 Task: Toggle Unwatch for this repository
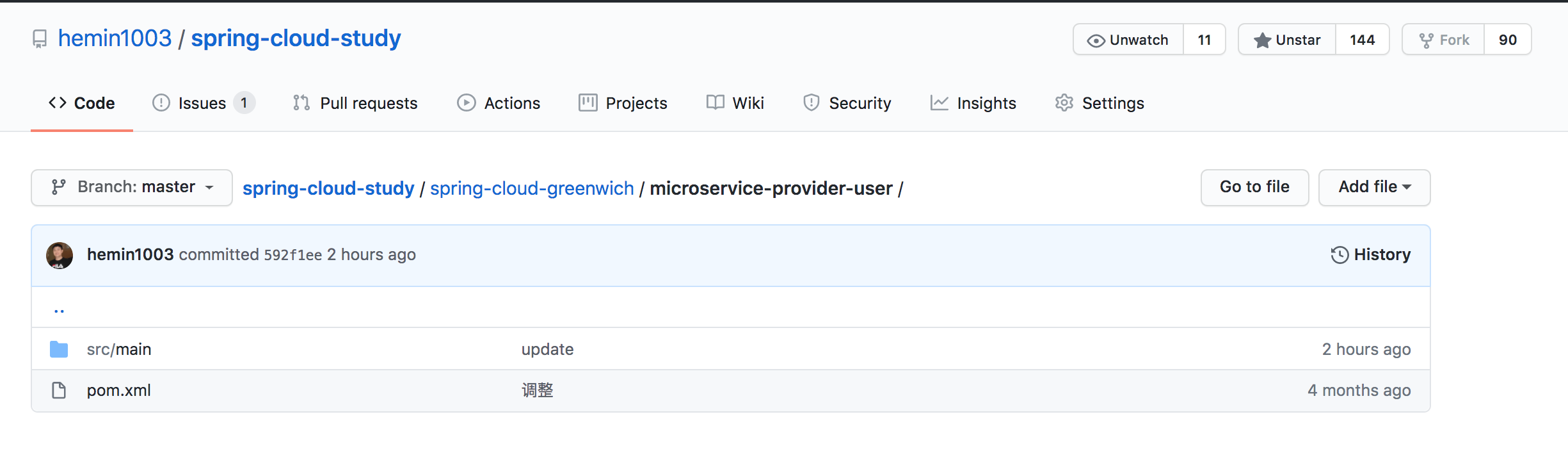click(x=1128, y=40)
